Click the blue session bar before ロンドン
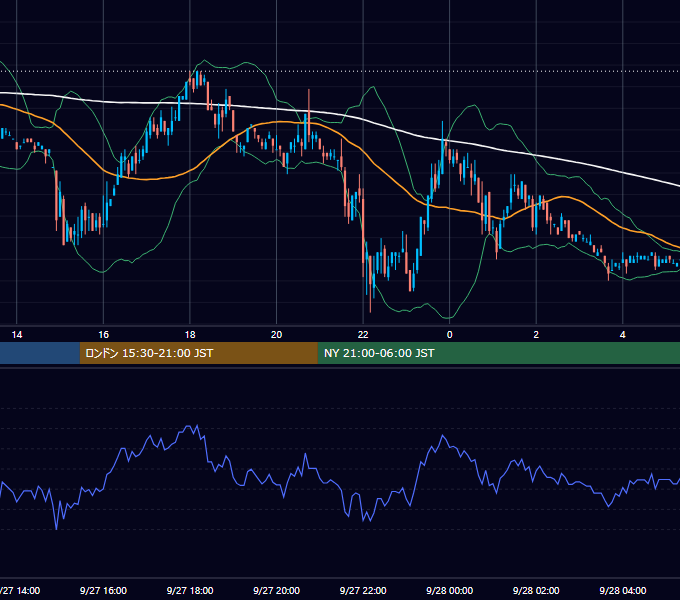The width and height of the screenshot is (680, 600). (x=40, y=353)
